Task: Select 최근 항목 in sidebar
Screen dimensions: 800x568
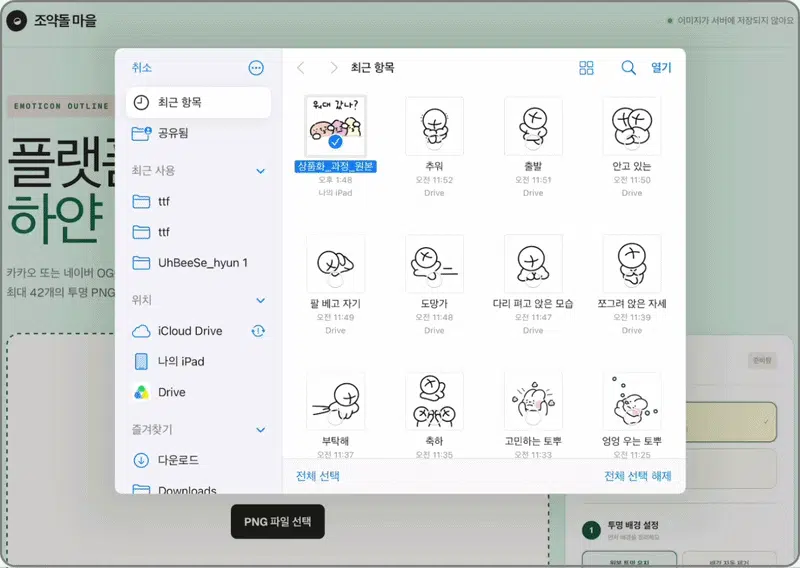Action: (x=198, y=102)
